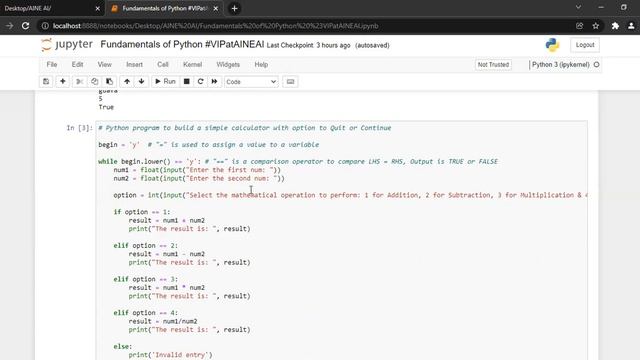Save notebook with the floppy disk icon
This screenshot has width=640, height=360.
tap(46, 82)
